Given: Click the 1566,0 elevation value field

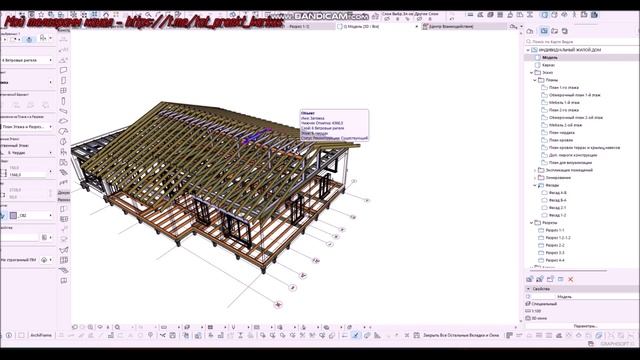Looking at the screenshot, I should (27, 175).
